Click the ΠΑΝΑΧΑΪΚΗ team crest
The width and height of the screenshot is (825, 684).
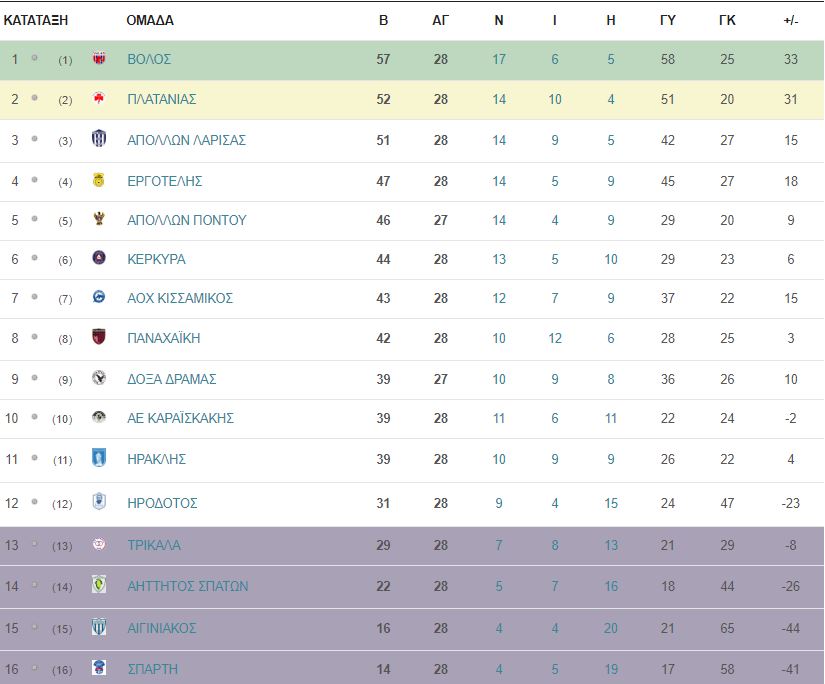point(98,338)
